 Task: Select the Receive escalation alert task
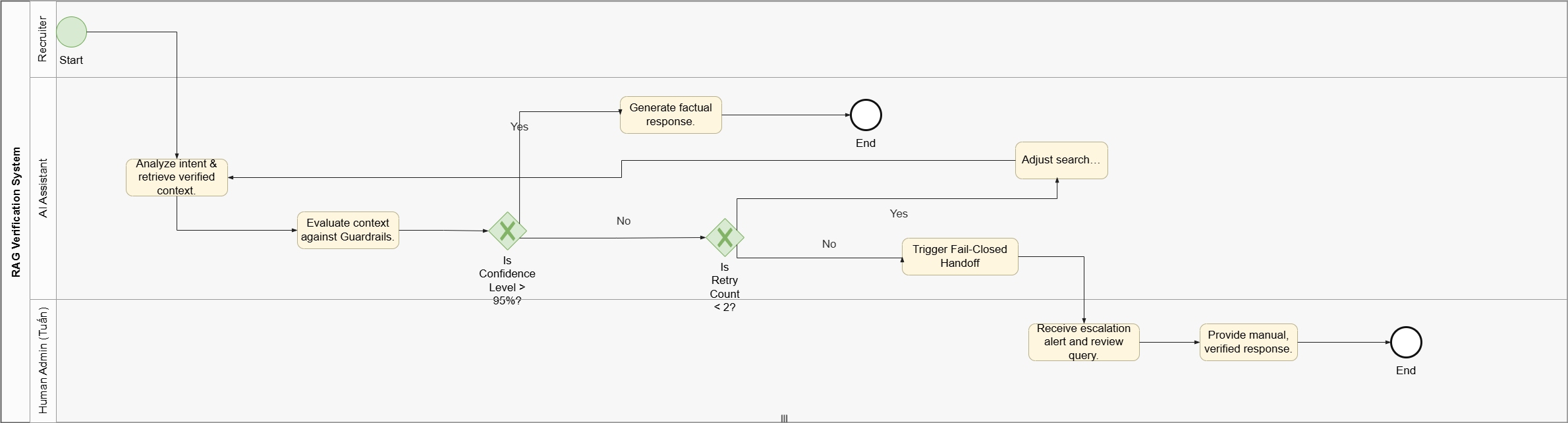click(x=1084, y=342)
